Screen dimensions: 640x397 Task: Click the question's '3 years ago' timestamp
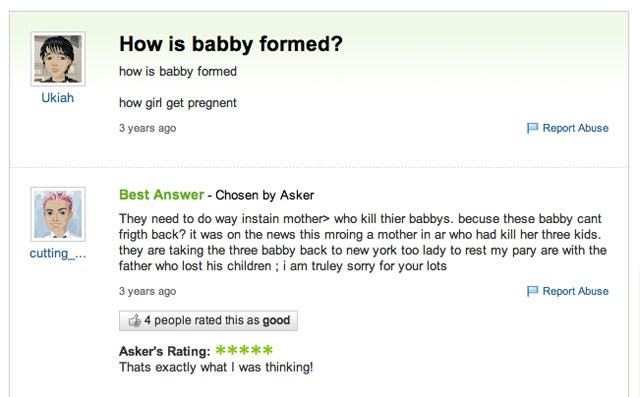tap(147, 128)
